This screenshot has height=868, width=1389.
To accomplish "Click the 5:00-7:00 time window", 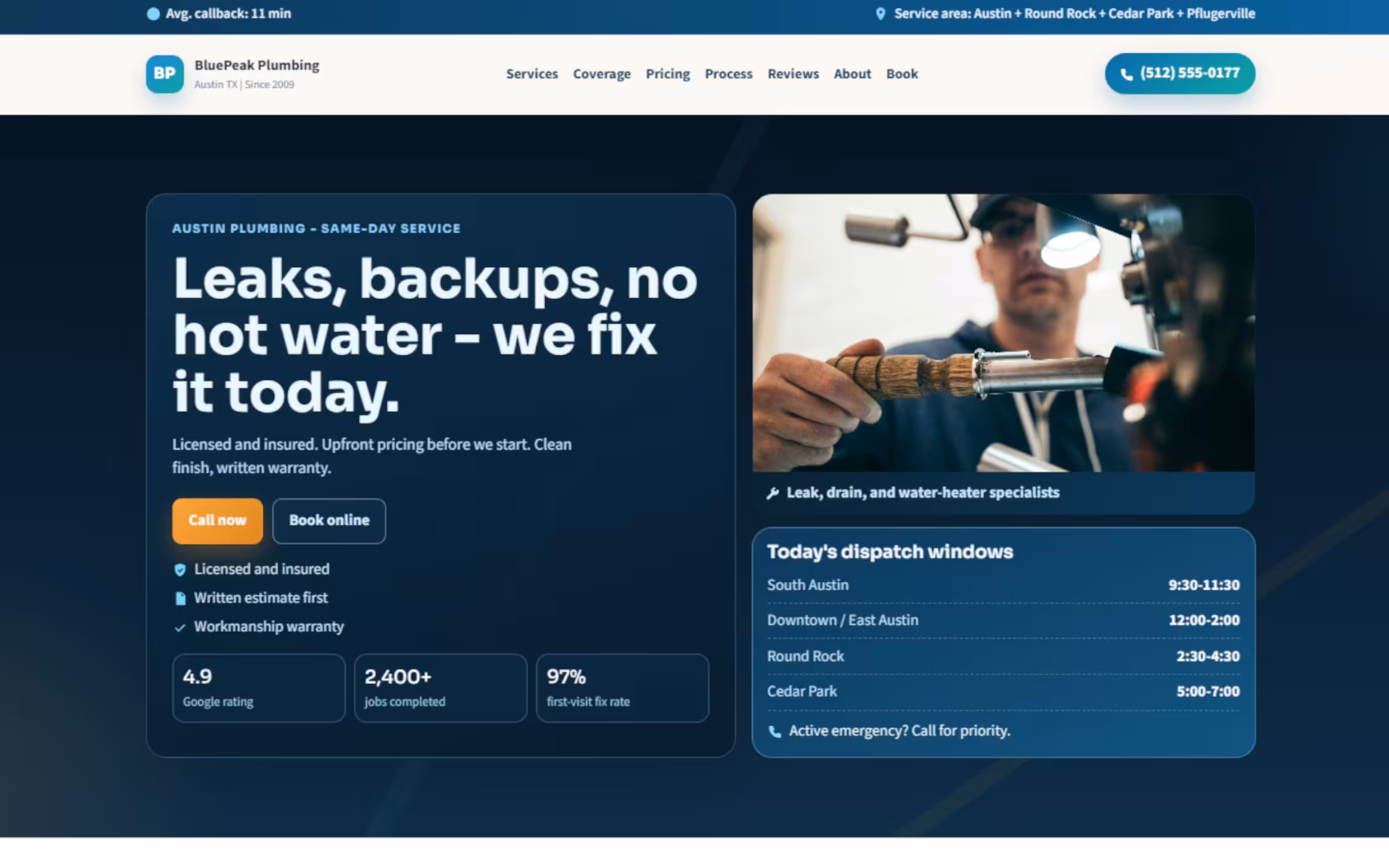I will click(x=1208, y=692).
